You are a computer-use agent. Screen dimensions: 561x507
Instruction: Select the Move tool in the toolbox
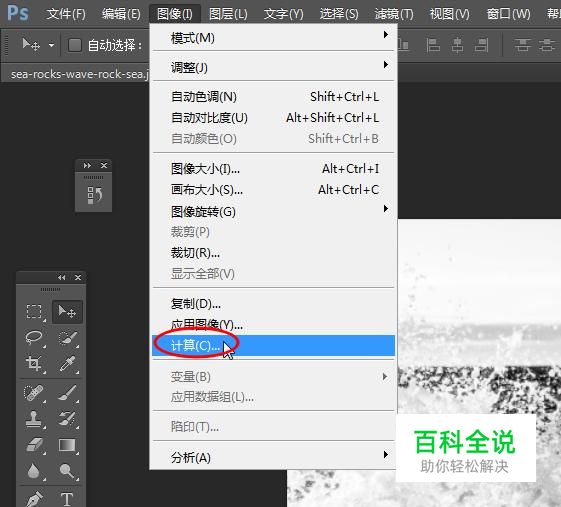coord(67,312)
